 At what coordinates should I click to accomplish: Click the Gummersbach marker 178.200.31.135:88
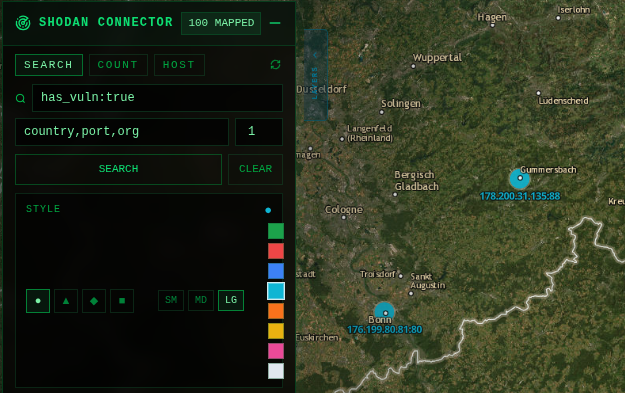(519, 178)
